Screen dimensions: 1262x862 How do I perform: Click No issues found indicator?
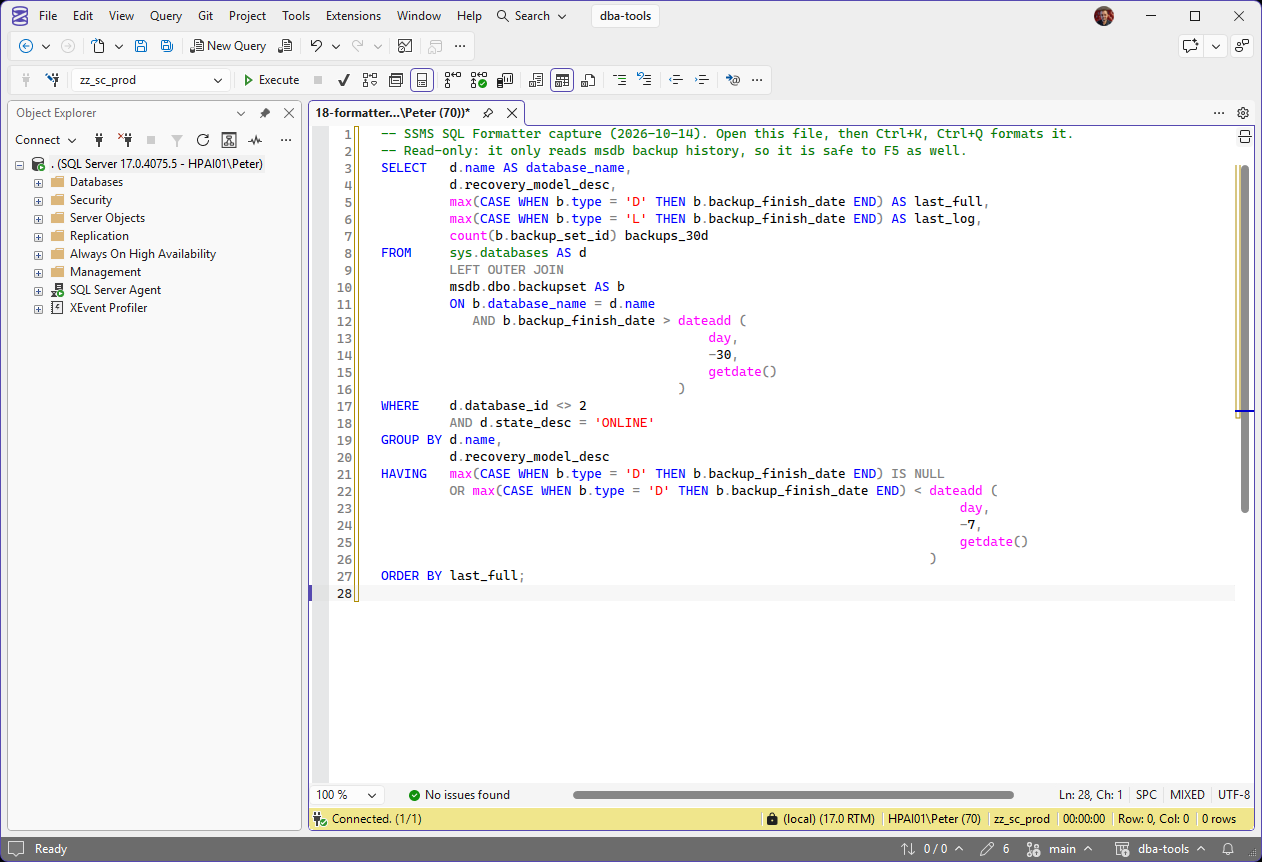coord(459,795)
